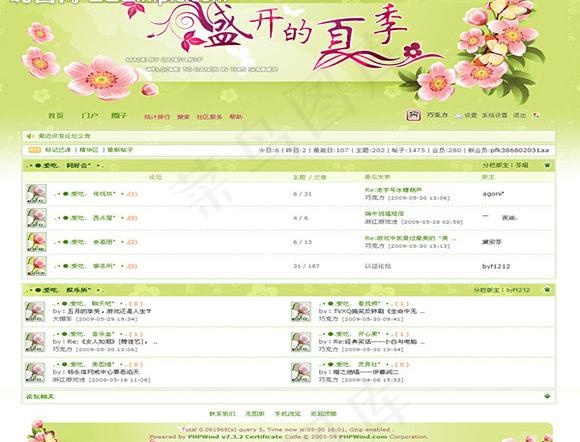
Task: Click the message icon before 设置
Action: 458,116
